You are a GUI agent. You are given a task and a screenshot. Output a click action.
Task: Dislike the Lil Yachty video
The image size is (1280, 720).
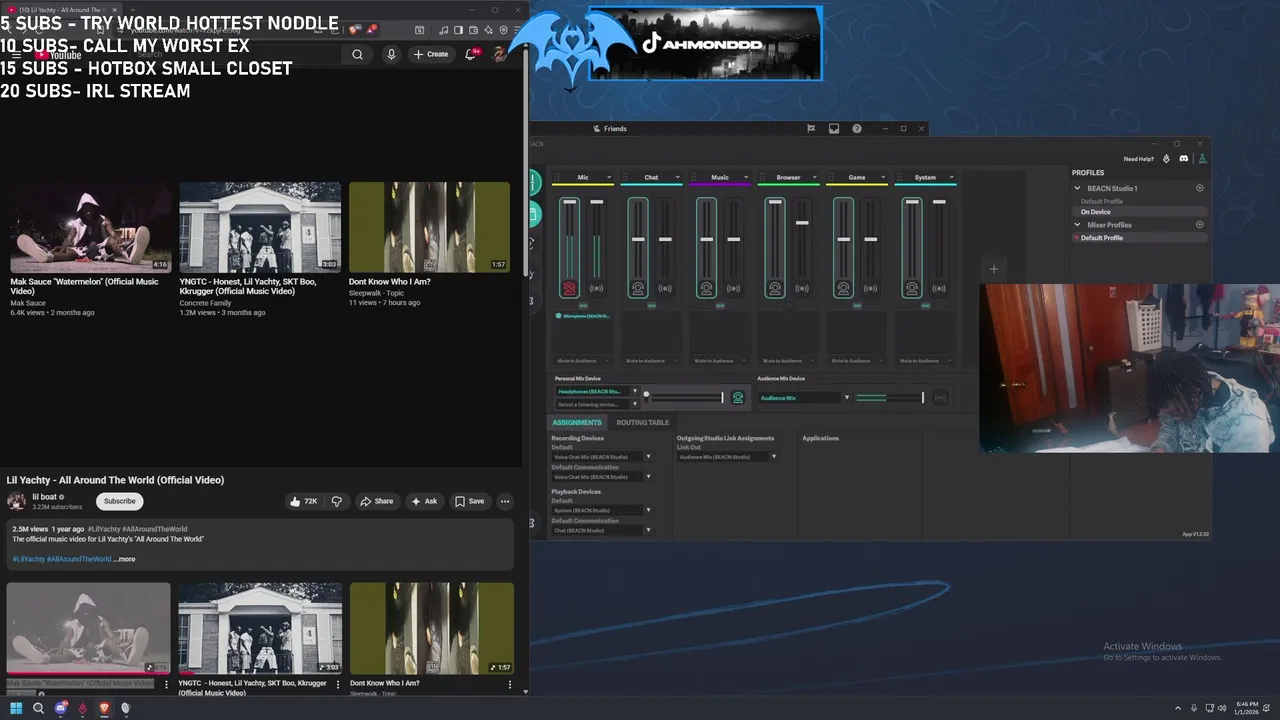337,501
